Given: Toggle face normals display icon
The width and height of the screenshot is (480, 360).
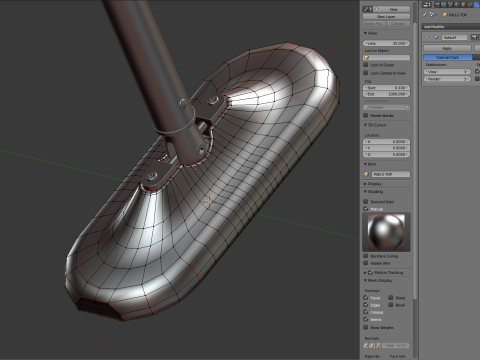Looking at the screenshot, I should [x=378, y=345].
